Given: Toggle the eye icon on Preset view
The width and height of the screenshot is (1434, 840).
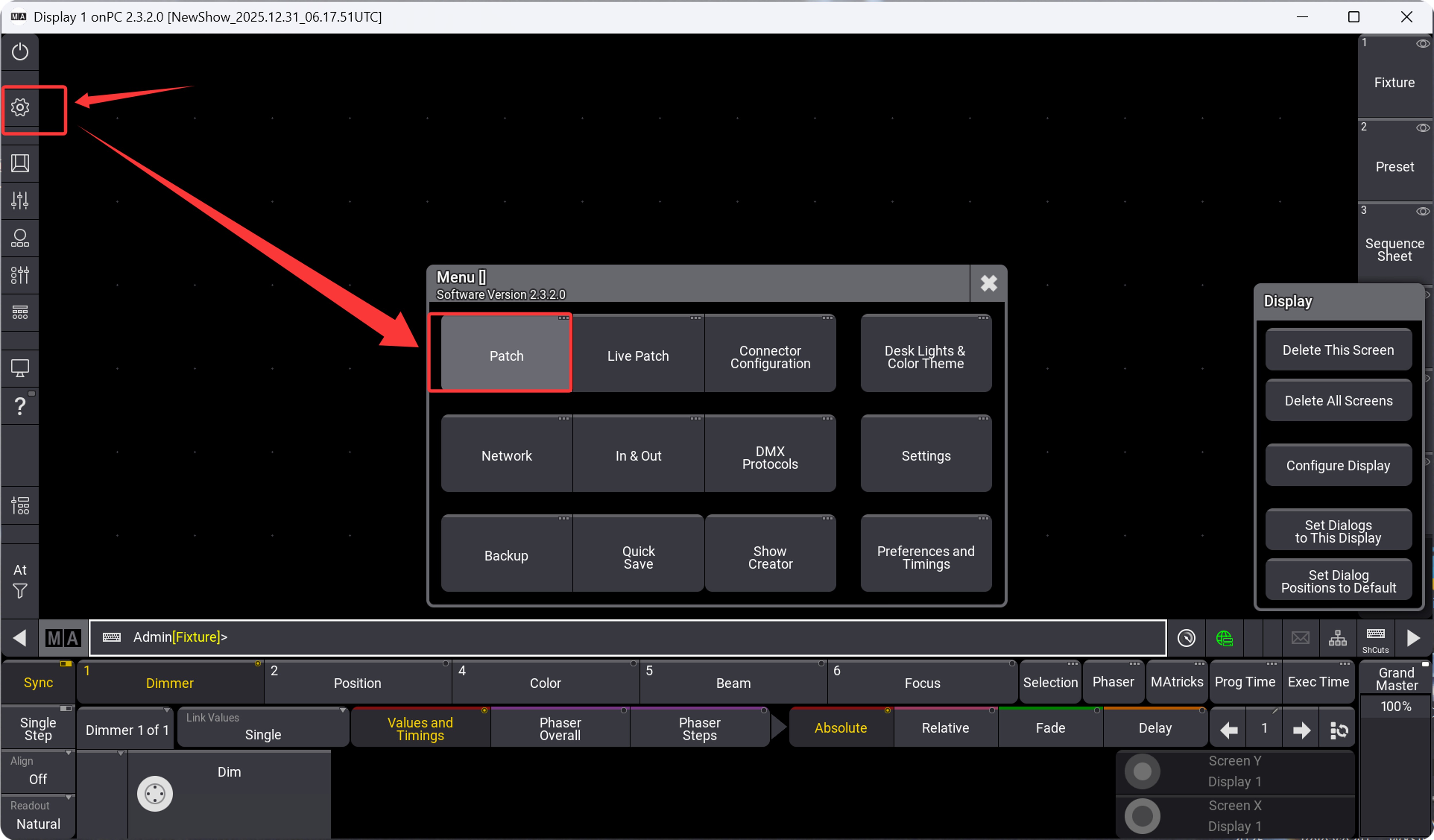Looking at the screenshot, I should pos(1422,128).
